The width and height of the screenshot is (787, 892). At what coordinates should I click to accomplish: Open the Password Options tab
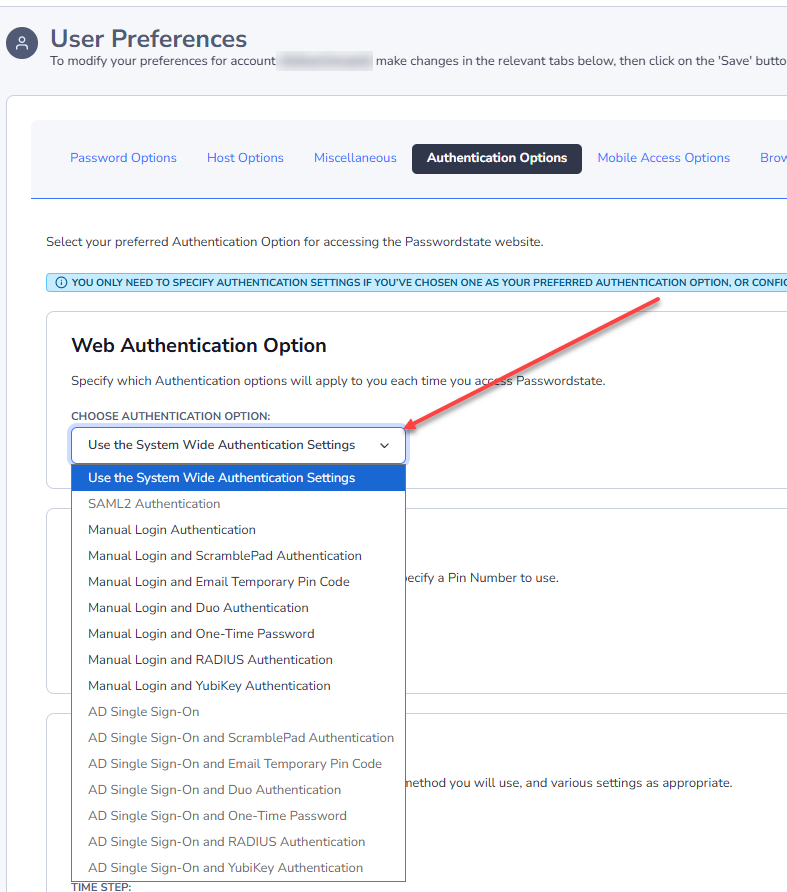[x=123, y=158]
